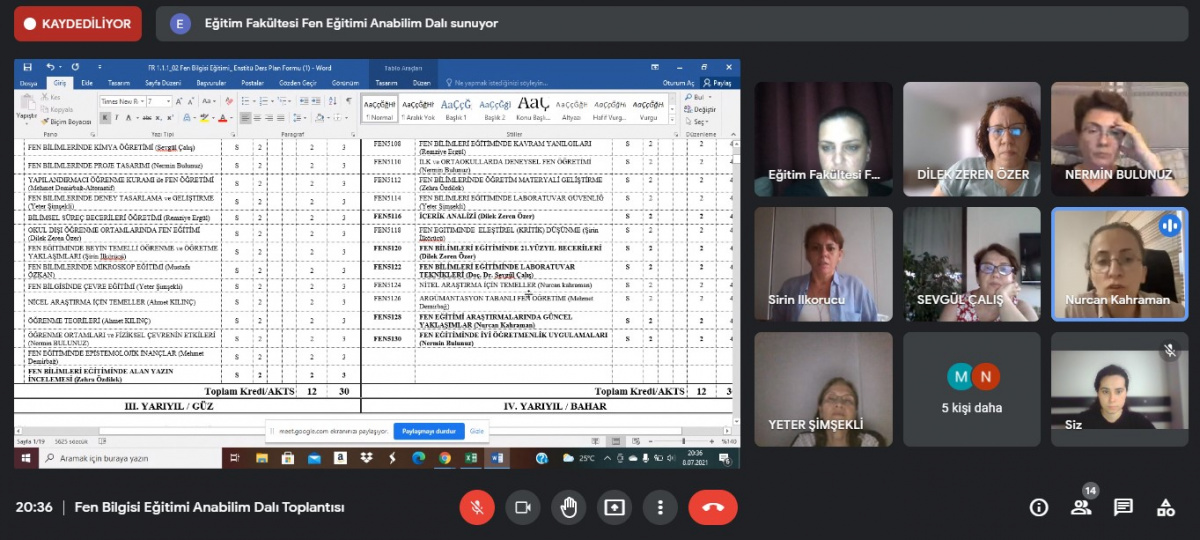Click the present screen icon
This screenshot has height=540, width=1200.
coord(614,507)
